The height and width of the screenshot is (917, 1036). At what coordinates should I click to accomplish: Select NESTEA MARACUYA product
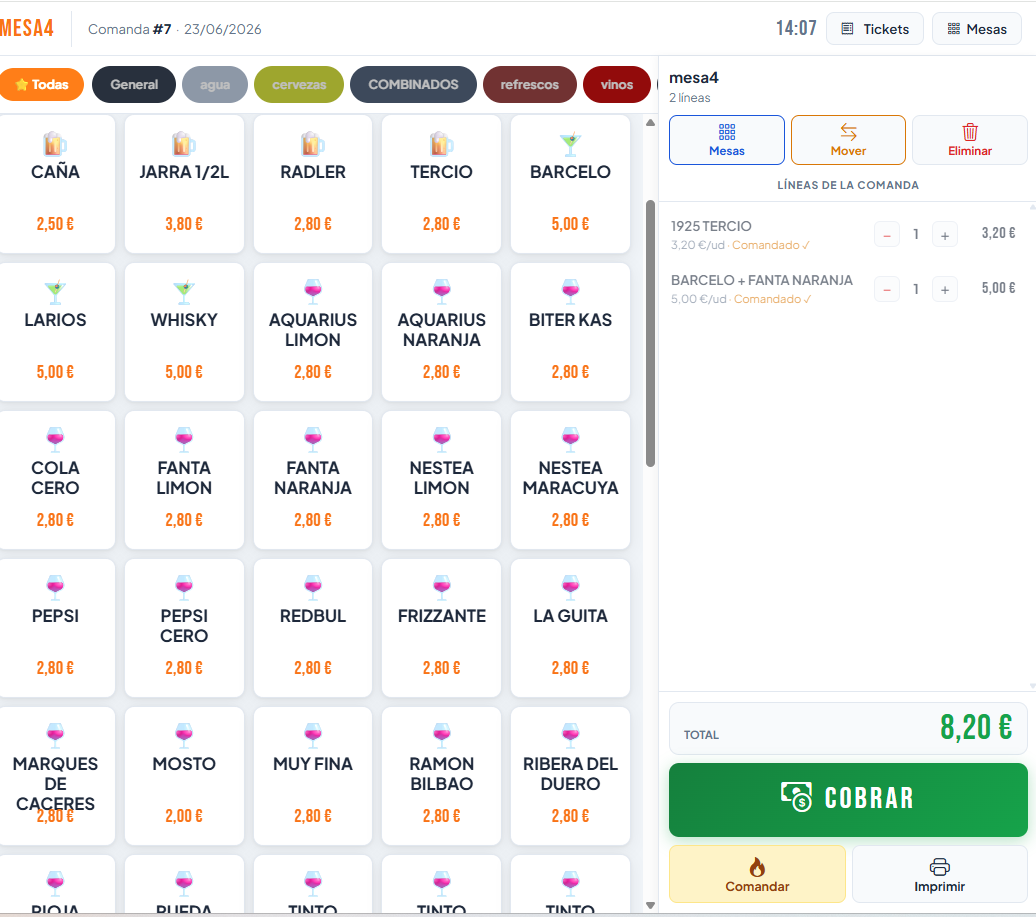click(x=570, y=480)
